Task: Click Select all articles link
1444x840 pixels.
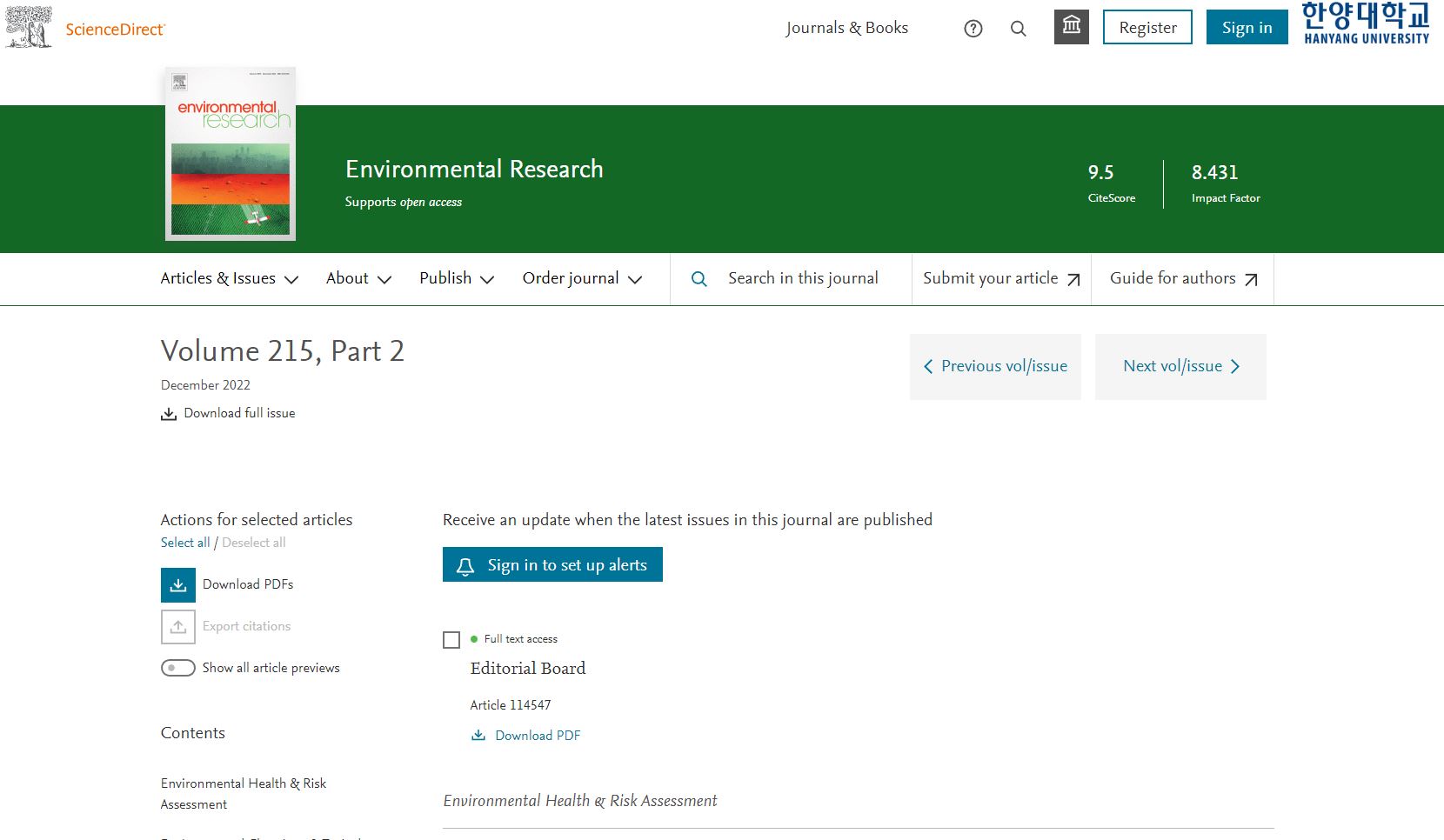Action: tap(185, 543)
